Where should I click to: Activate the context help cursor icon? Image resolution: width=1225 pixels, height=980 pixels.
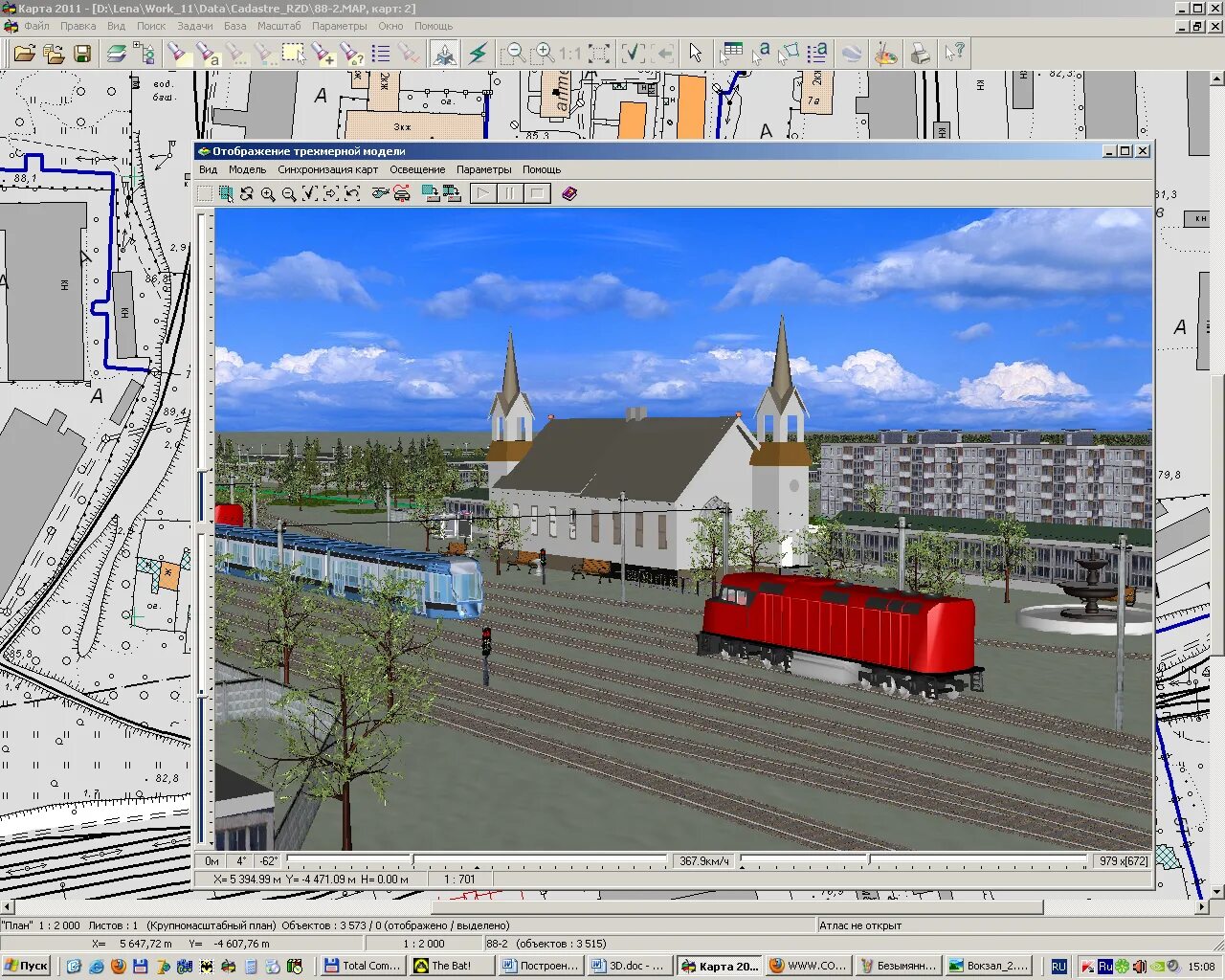[954, 54]
